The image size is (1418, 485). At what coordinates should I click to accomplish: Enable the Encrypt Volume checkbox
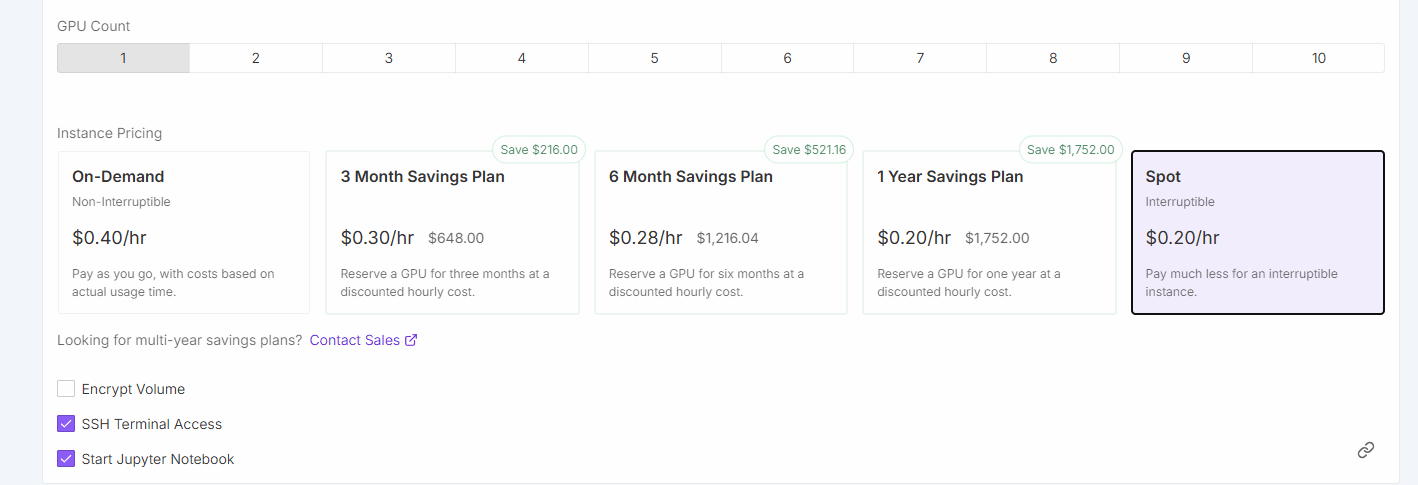pyautogui.click(x=66, y=389)
